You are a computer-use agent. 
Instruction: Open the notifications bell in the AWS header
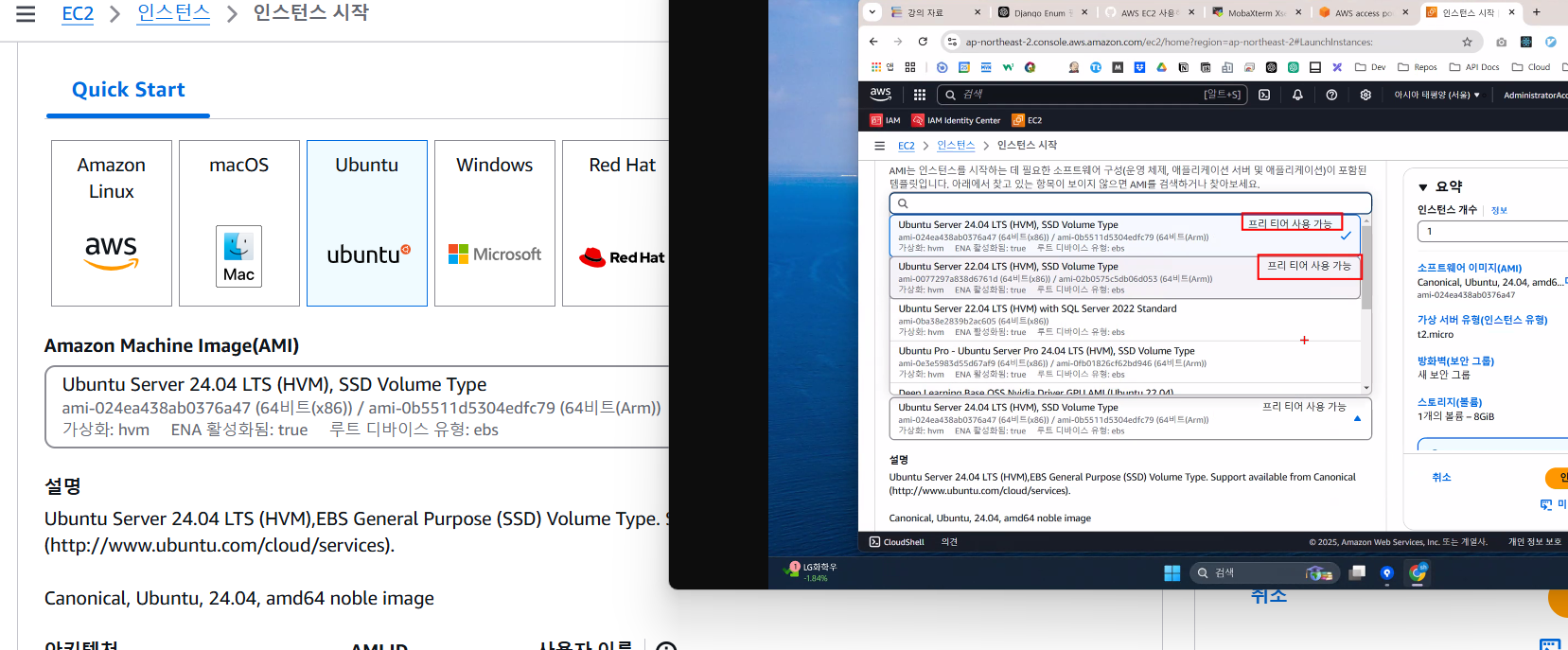pyautogui.click(x=1297, y=95)
